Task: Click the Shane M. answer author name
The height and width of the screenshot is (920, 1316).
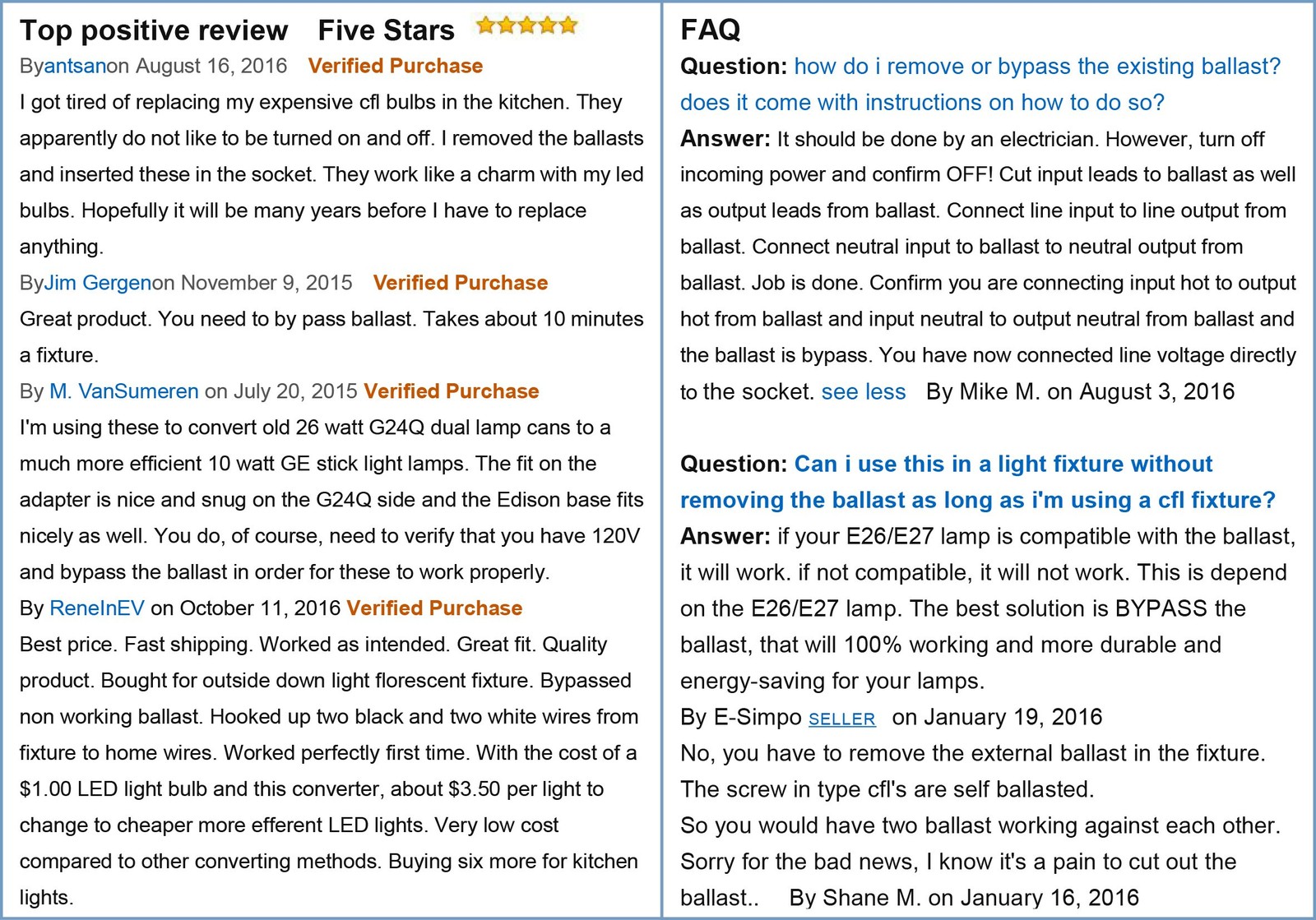Action: tap(873, 898)
